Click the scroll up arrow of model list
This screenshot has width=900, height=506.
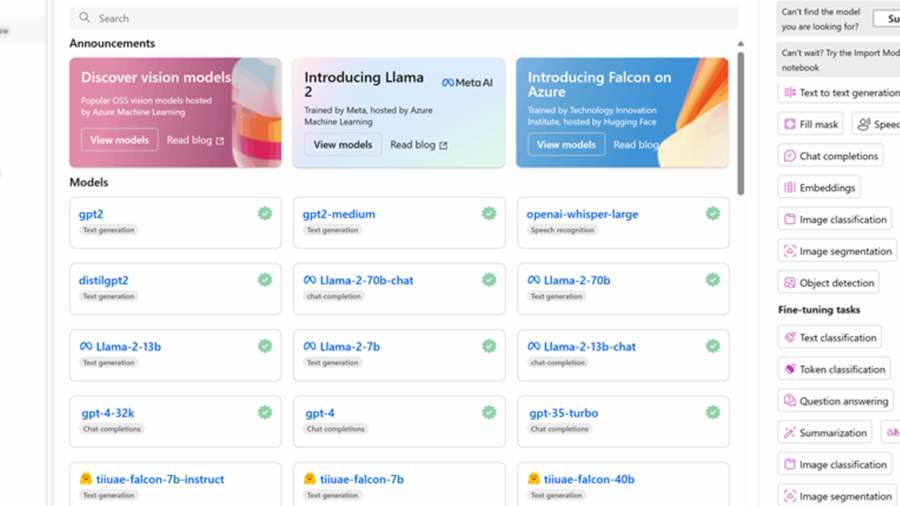pyautogui.click(x=740, y=44)
